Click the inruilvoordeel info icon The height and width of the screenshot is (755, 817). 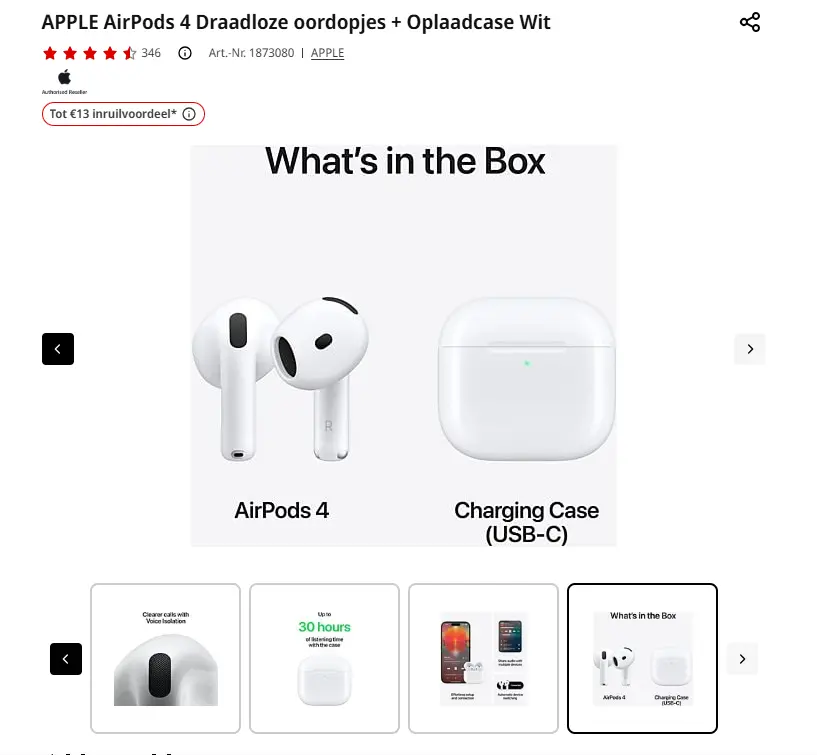pos(189,114)
